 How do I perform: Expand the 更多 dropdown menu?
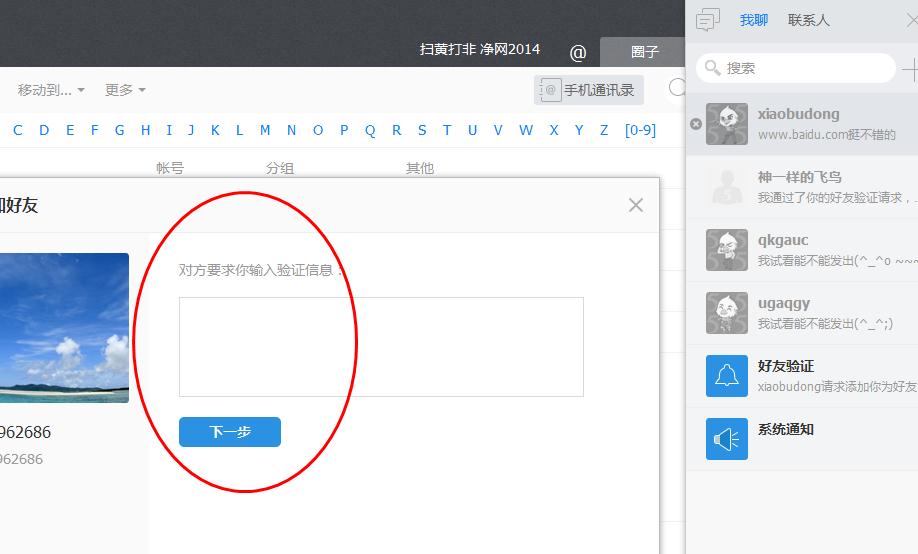tap(125, 90)
